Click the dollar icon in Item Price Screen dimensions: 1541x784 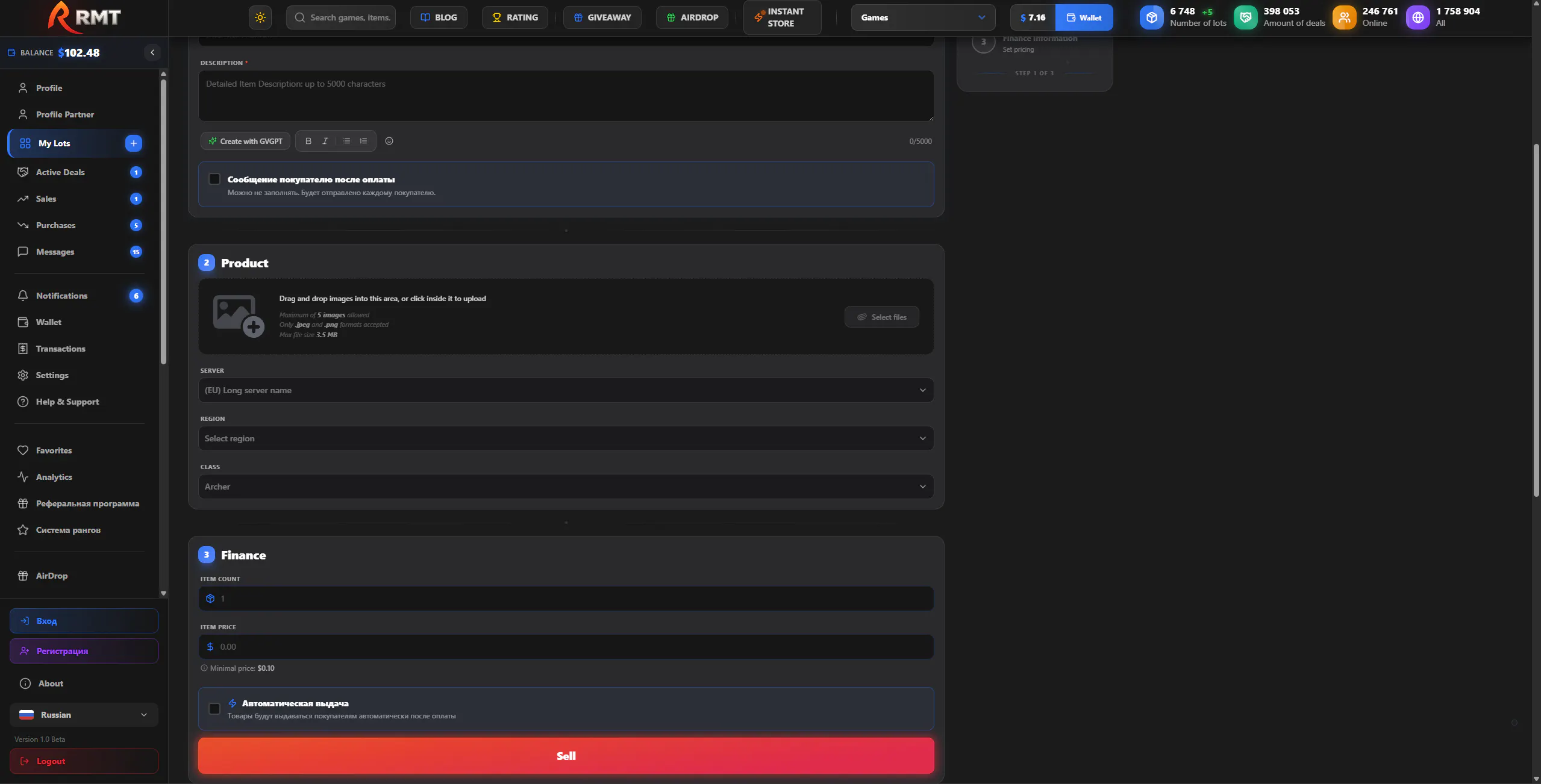pyautogui.click(x=210, y=647)
